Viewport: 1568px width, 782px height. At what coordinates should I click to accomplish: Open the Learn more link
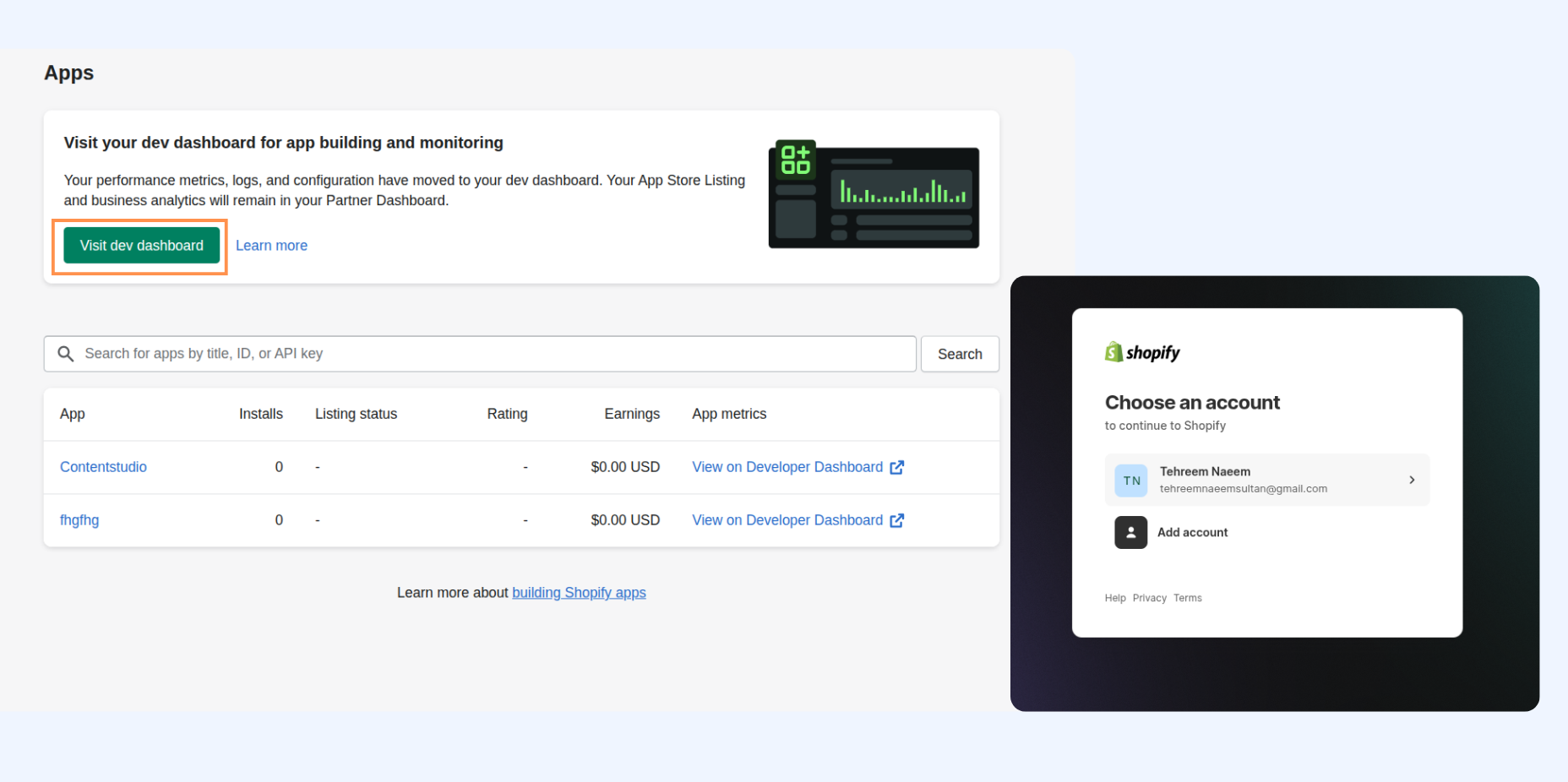tap(271, 246)
